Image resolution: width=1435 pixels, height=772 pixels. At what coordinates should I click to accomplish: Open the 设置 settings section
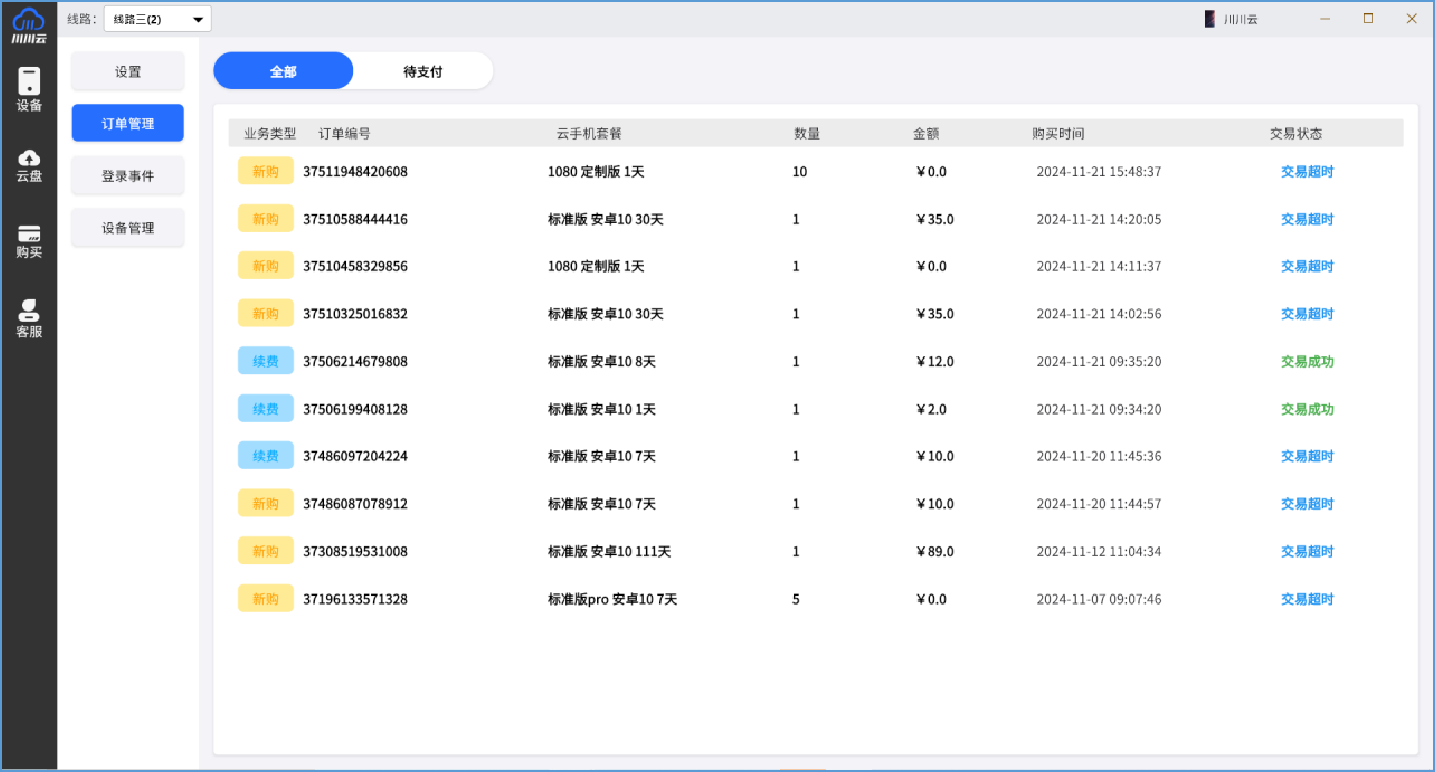128,72
